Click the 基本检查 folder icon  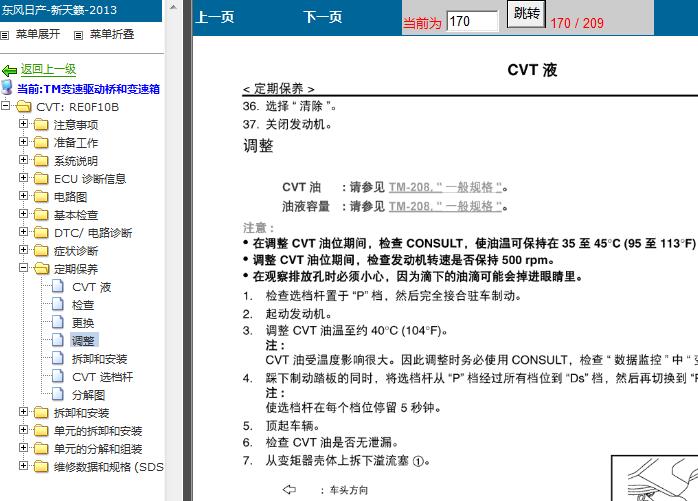tap(41, 215)
